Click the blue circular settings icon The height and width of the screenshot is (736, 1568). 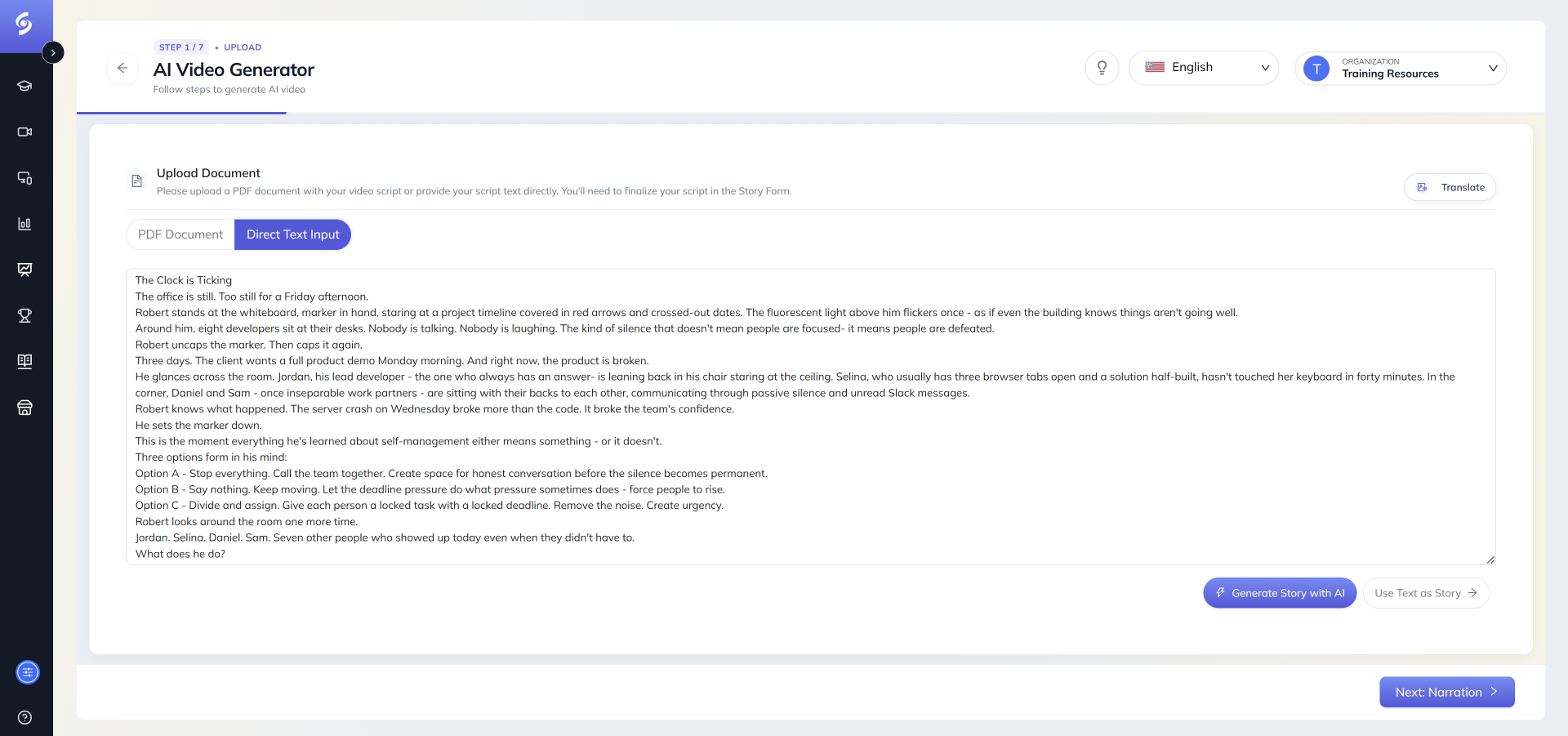click(28, 672)
